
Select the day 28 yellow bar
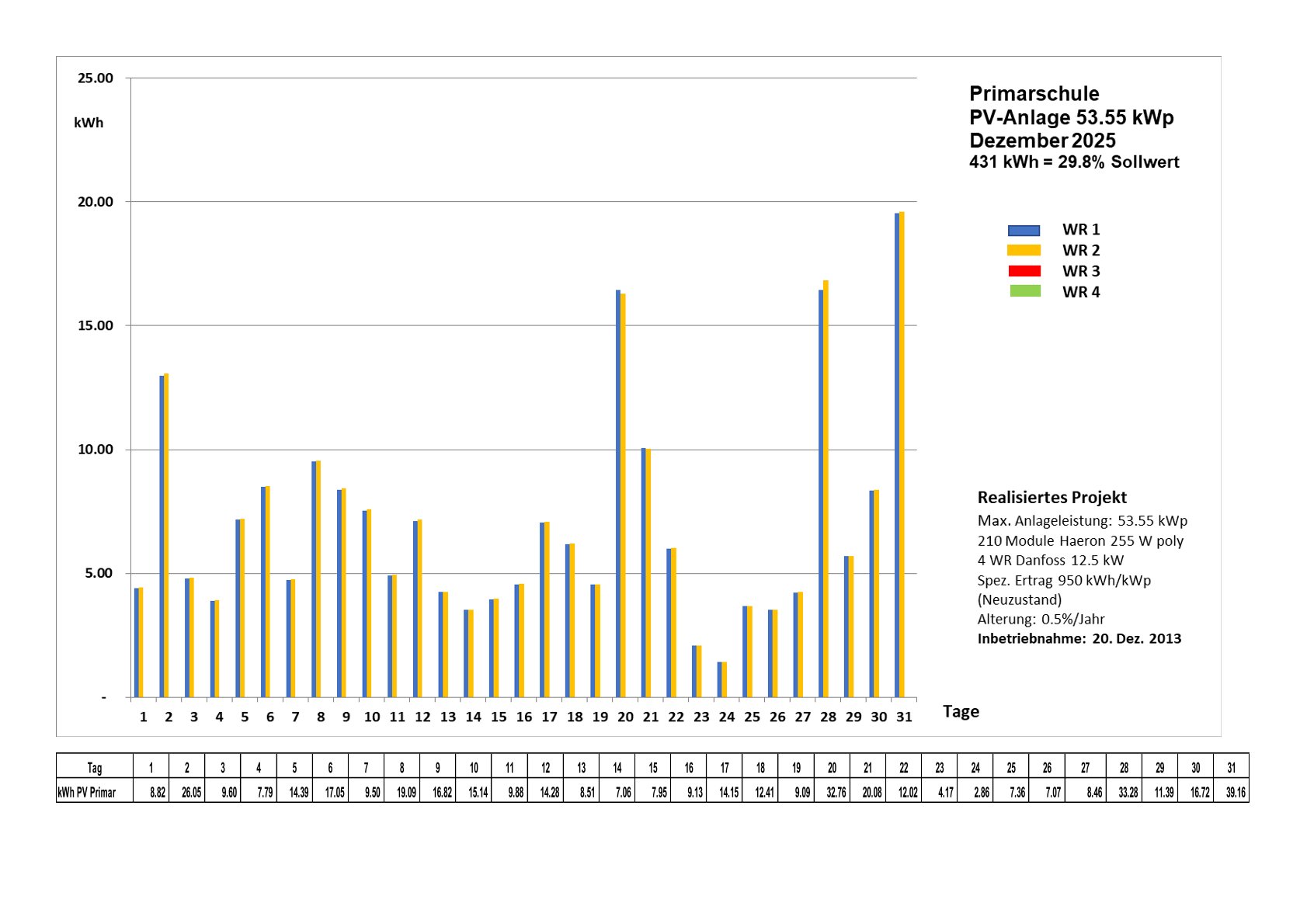coord(826,489)
